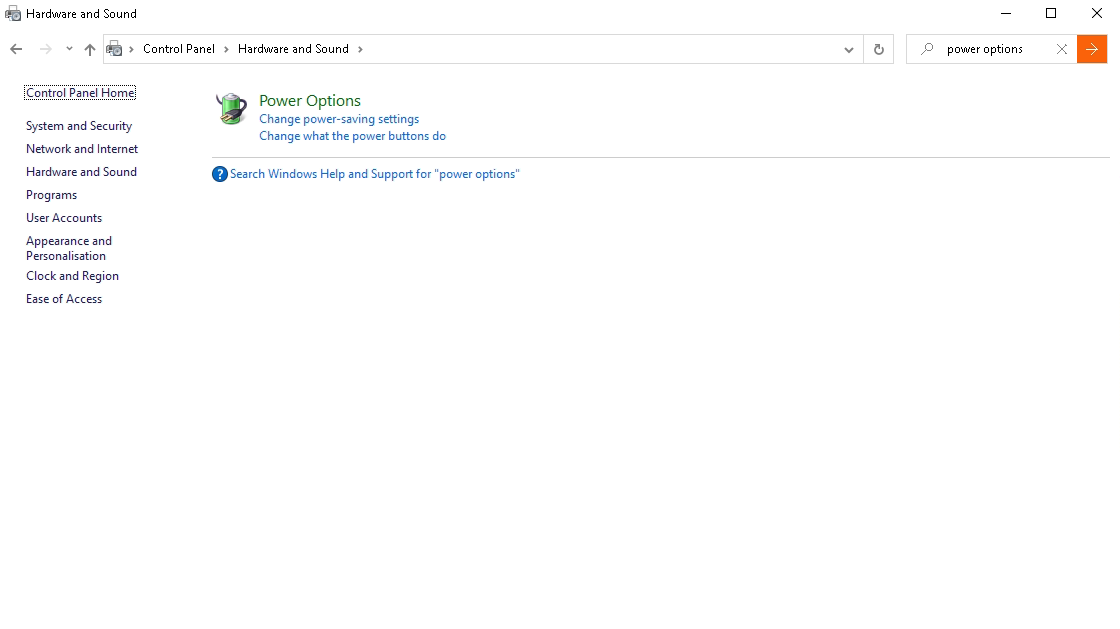The height and width of the screenshot is (629, 1120).
Task: Select Hardware and Sound breadcrumb
Action: point(293,49)
